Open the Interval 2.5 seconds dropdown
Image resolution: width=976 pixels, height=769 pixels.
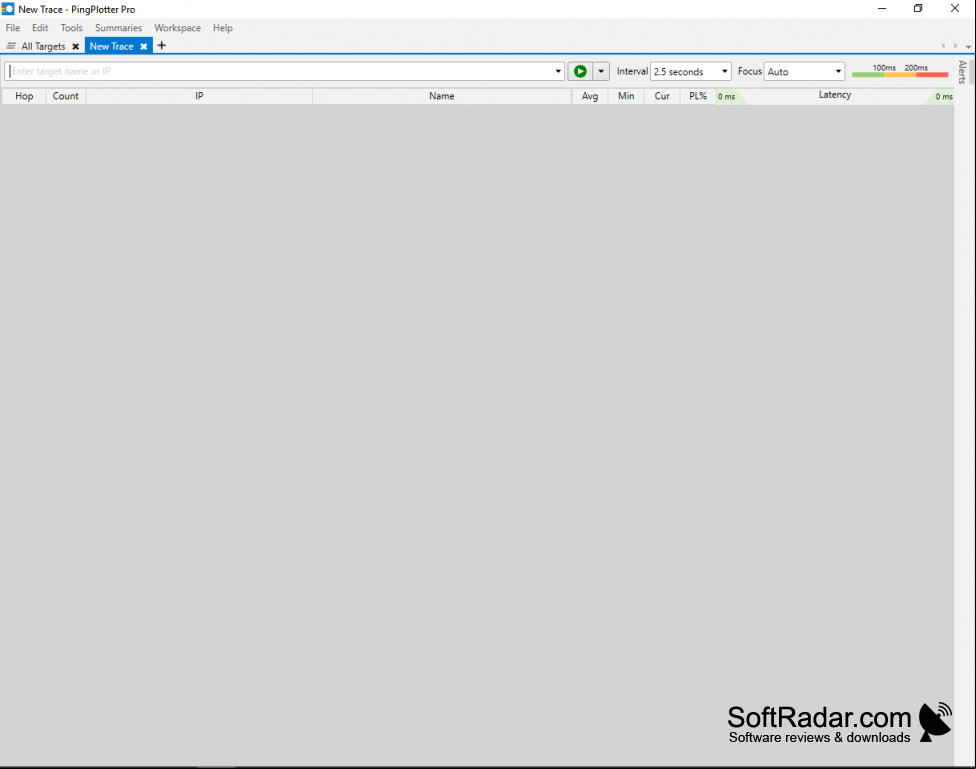tap(690, 72)
